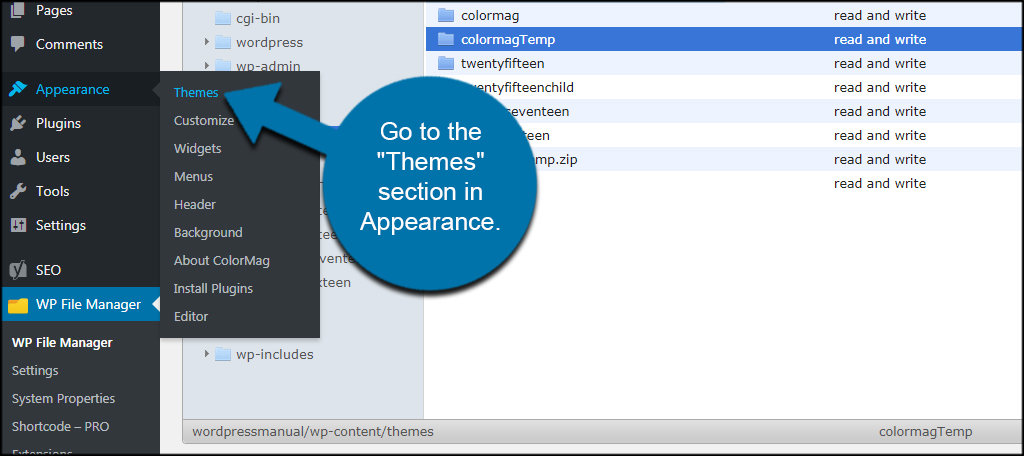Open Header in Appearance submenu
Viewport: 1024px width, 456px height.
tap(195, 204)
